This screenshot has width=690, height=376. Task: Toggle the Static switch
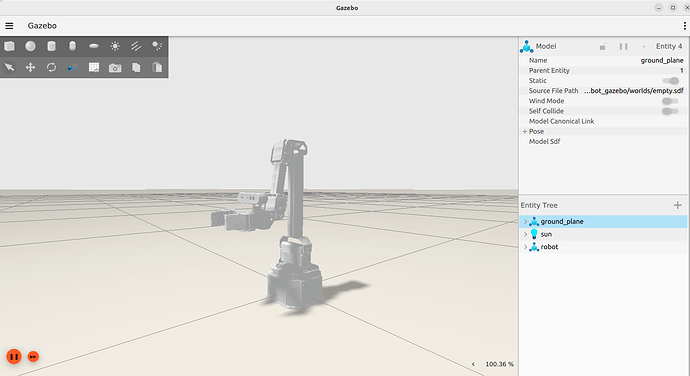click(x=671, y=81)
